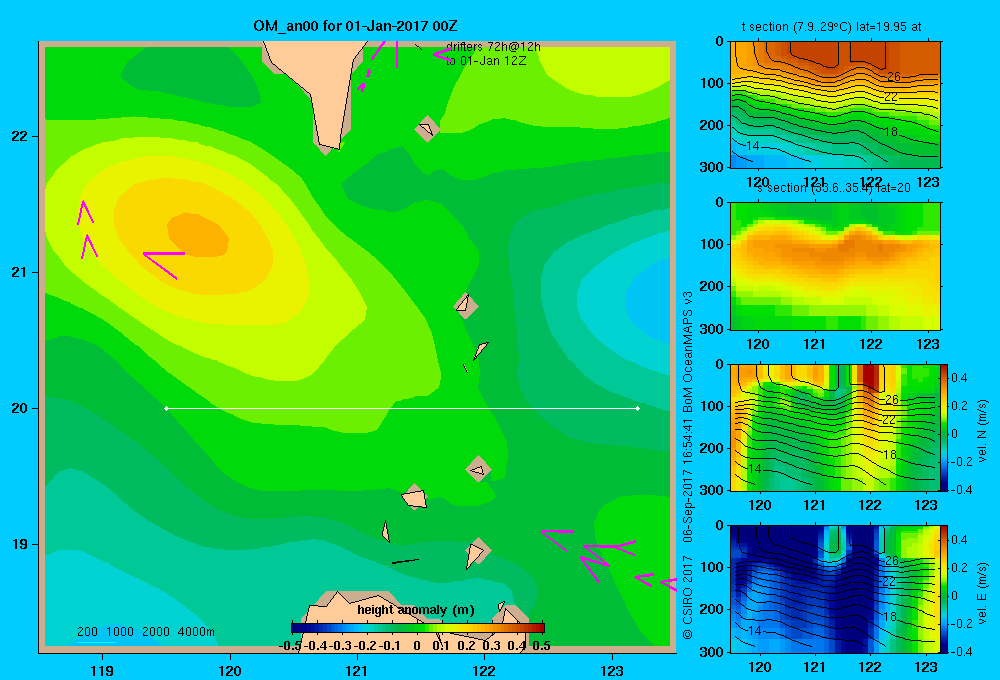Click the map title OM_an00 for 01-Jan-2017 00Z
Screen dimensions: 1000x680
tap(355, 26)
